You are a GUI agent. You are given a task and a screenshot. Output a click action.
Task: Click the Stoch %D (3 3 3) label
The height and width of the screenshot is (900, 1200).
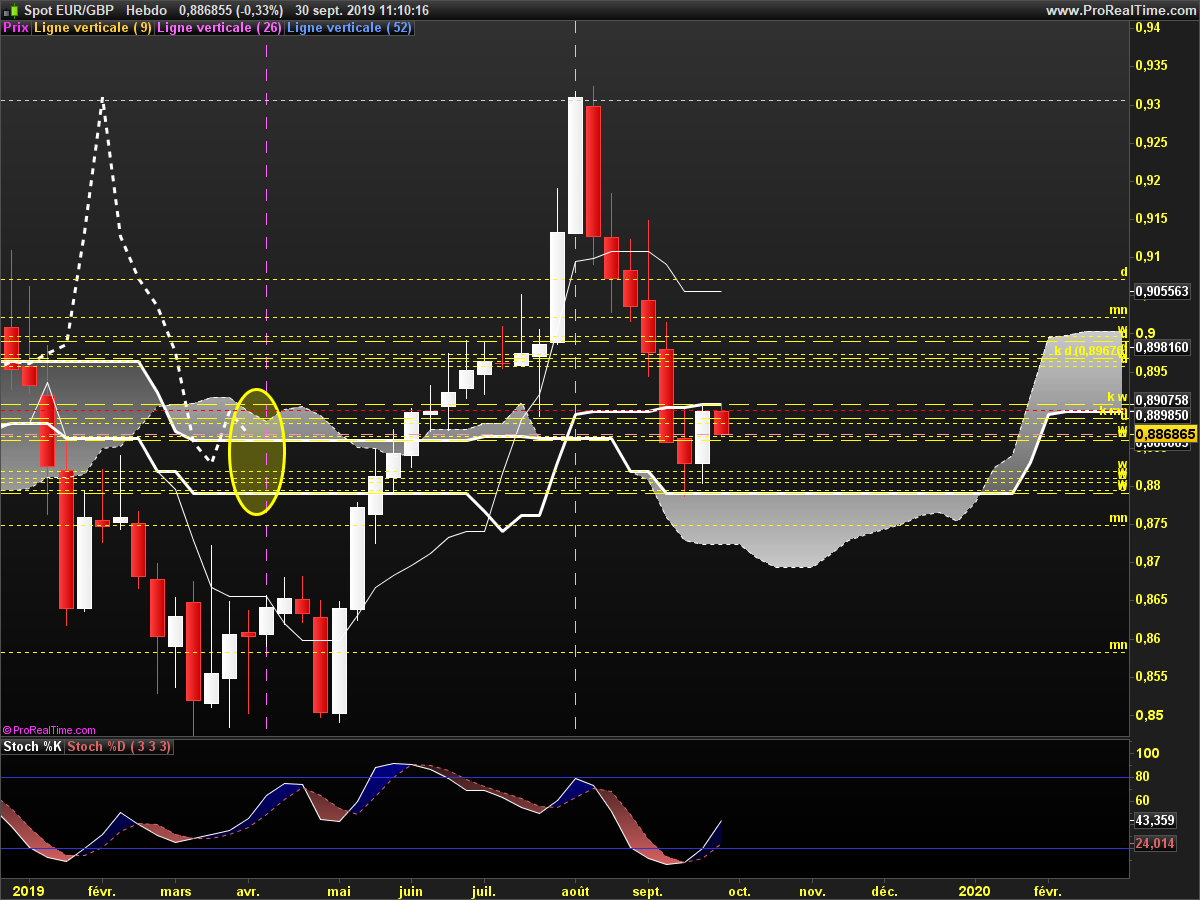(x=119, y=747)
